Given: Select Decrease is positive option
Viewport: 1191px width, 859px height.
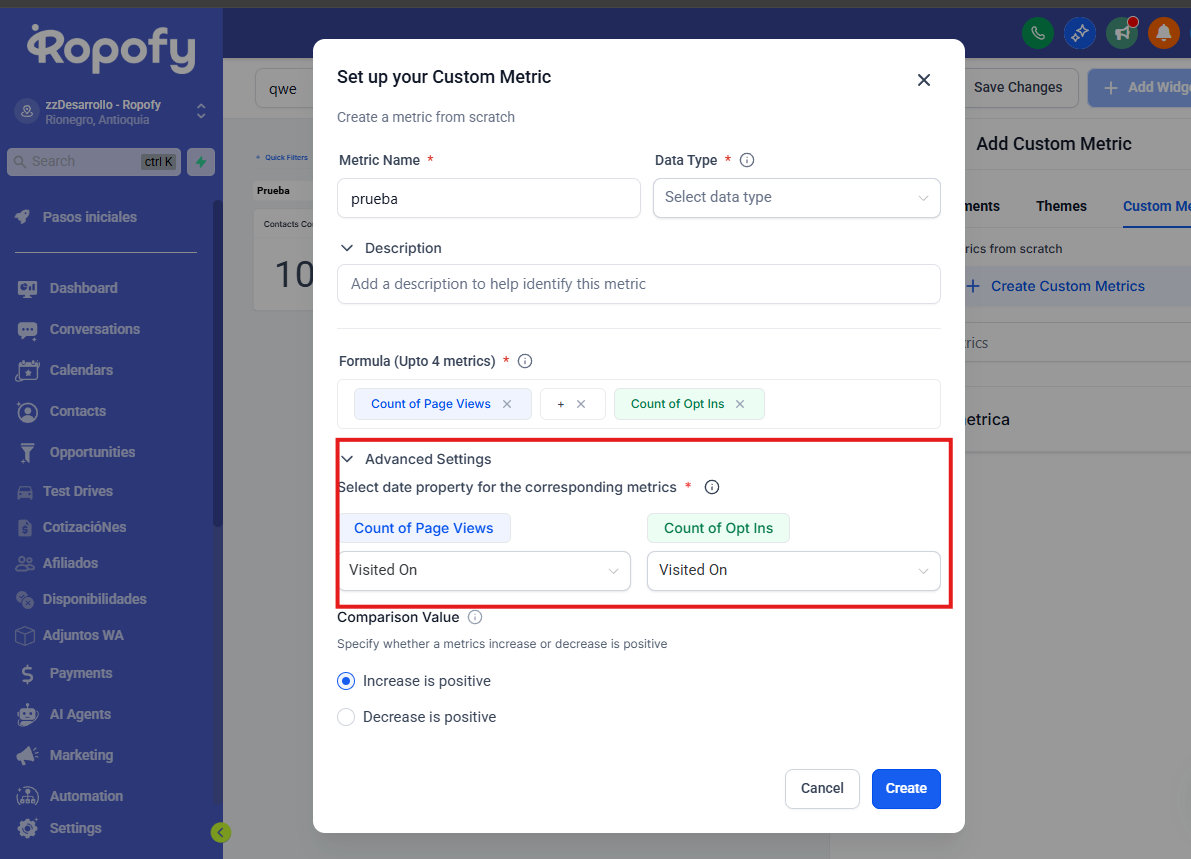Looking at the screenshot, I should click(x=346, y=717).
